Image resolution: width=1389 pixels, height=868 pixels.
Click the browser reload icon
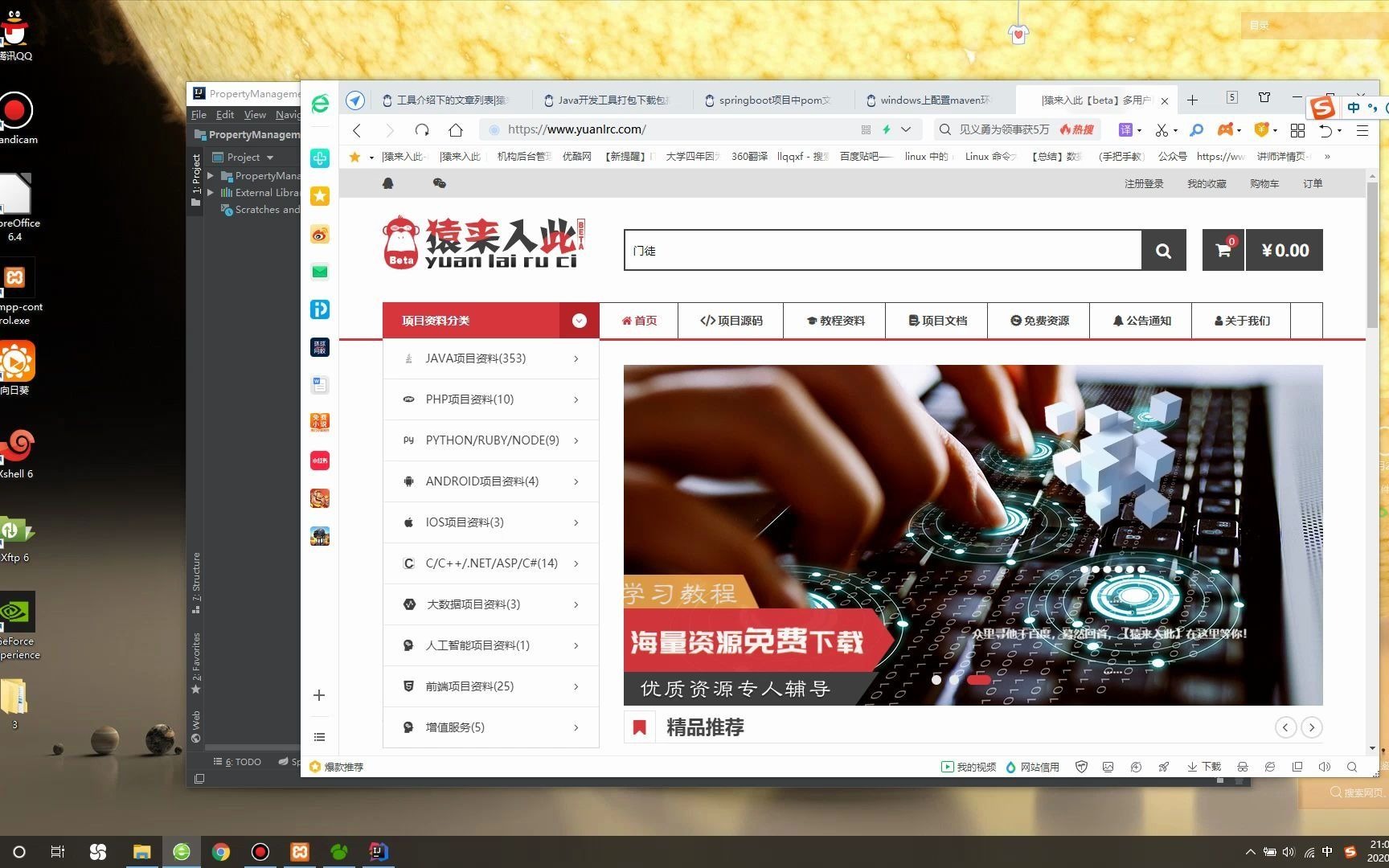pos(422,129)
